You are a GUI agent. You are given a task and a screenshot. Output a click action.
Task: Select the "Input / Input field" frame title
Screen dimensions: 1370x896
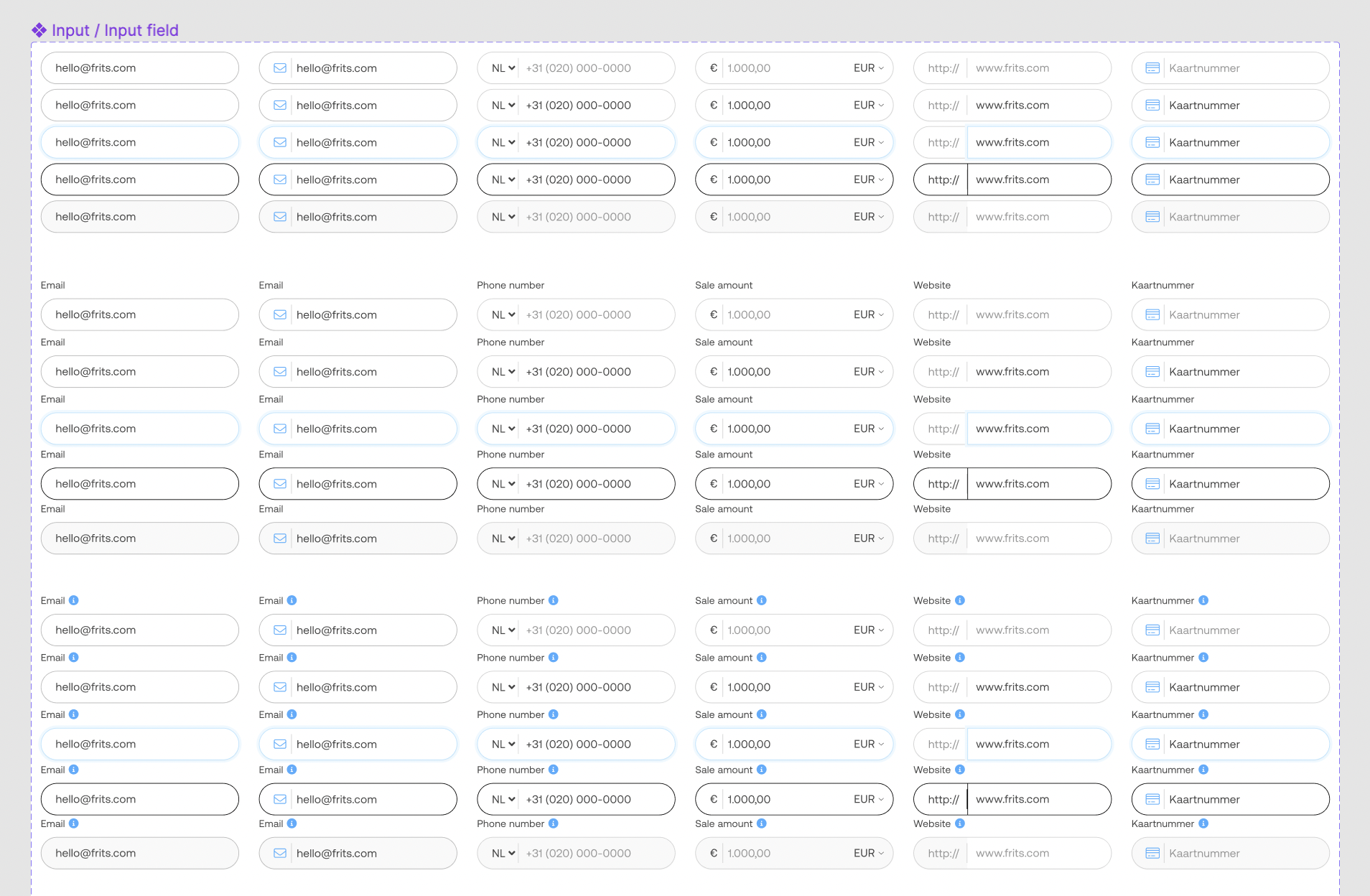115,30
